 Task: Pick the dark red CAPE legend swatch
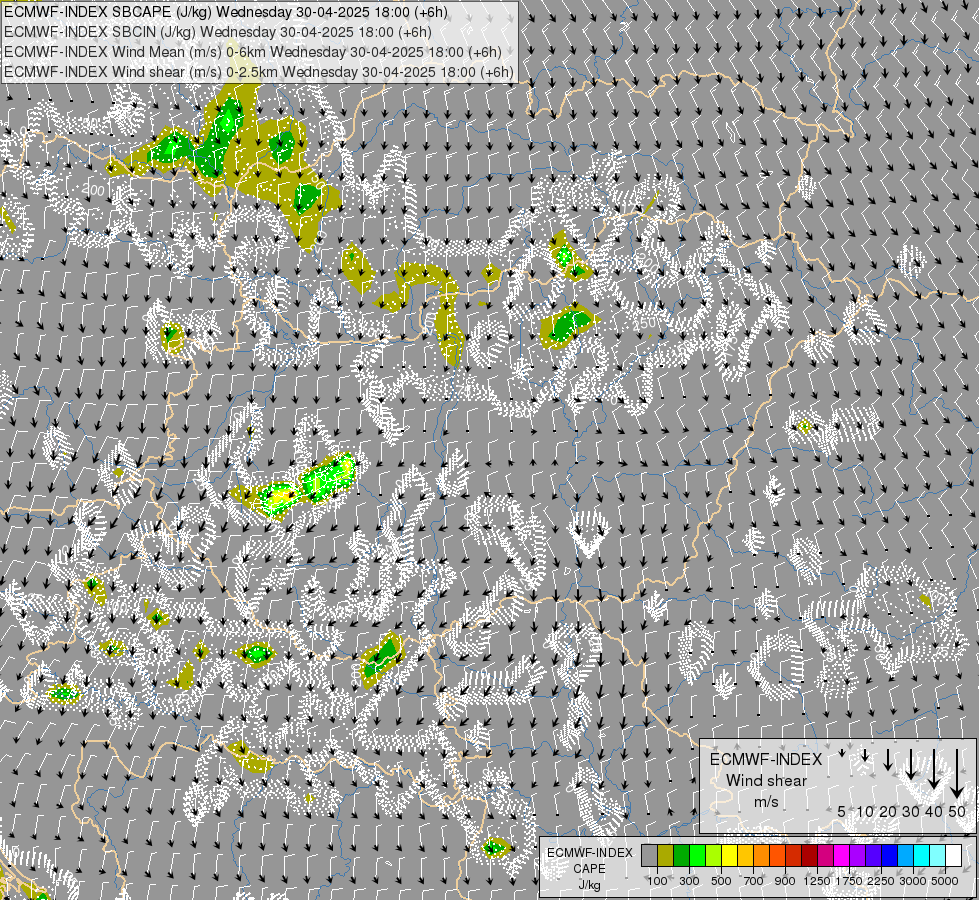click(x=810, y=855)
